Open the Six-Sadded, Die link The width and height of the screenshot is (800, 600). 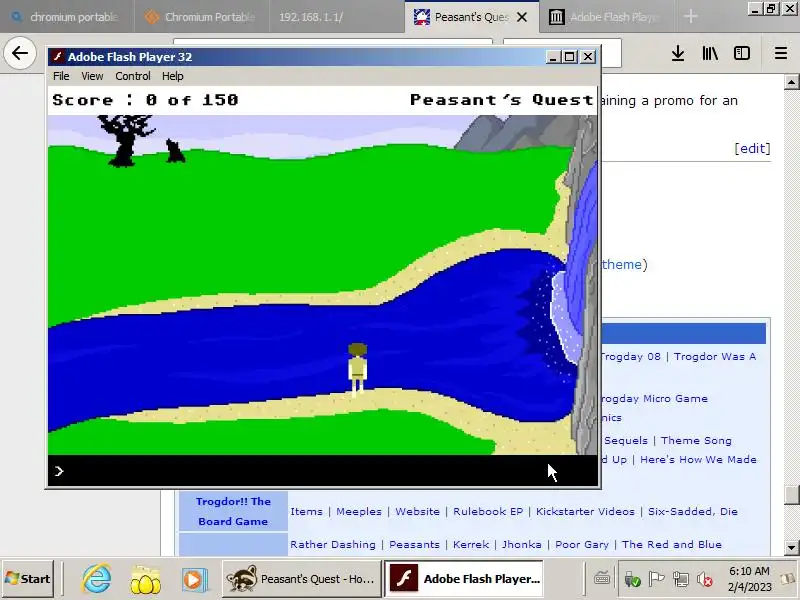click(x=693, y=511)
